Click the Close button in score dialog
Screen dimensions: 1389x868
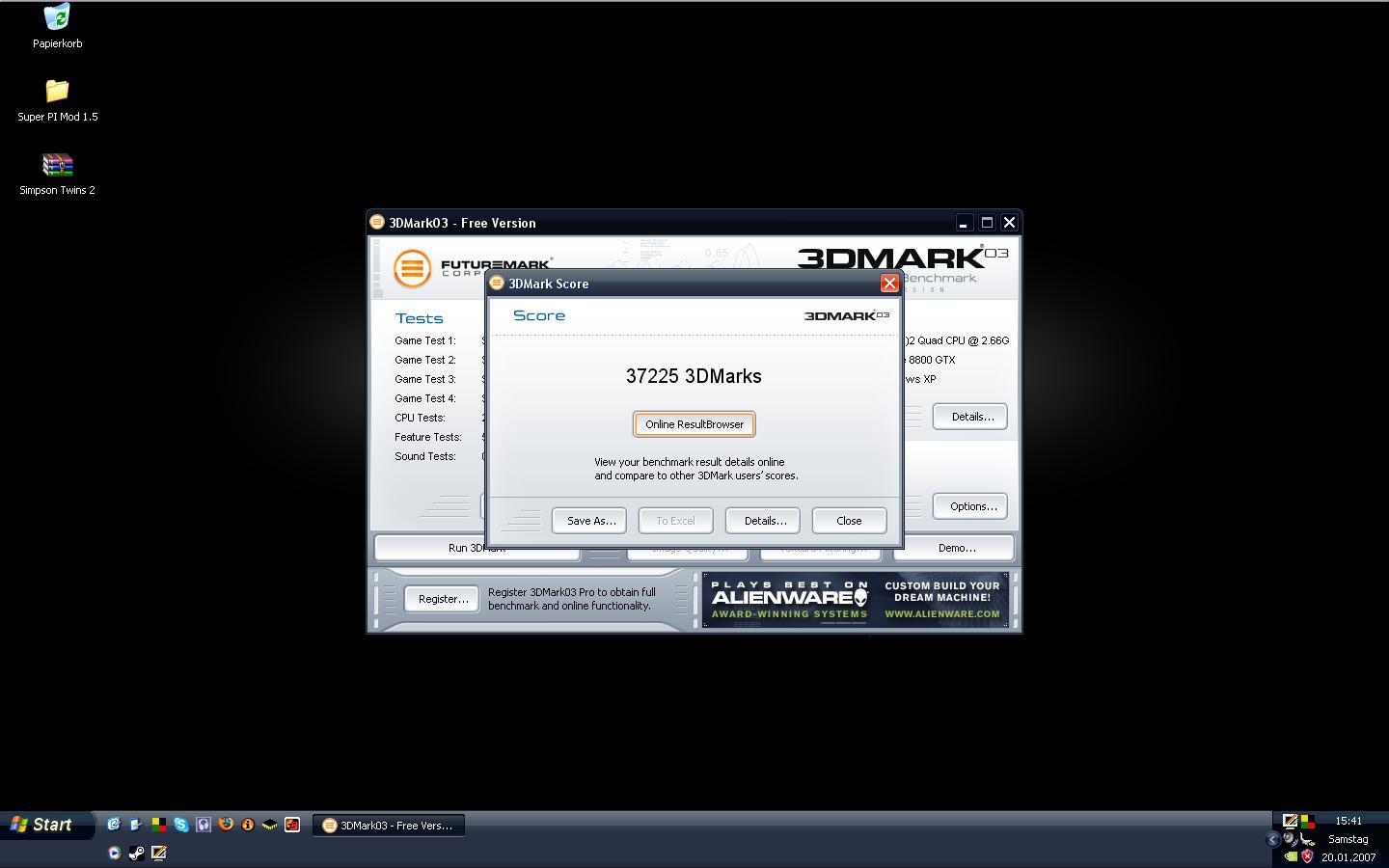(849, 521)
